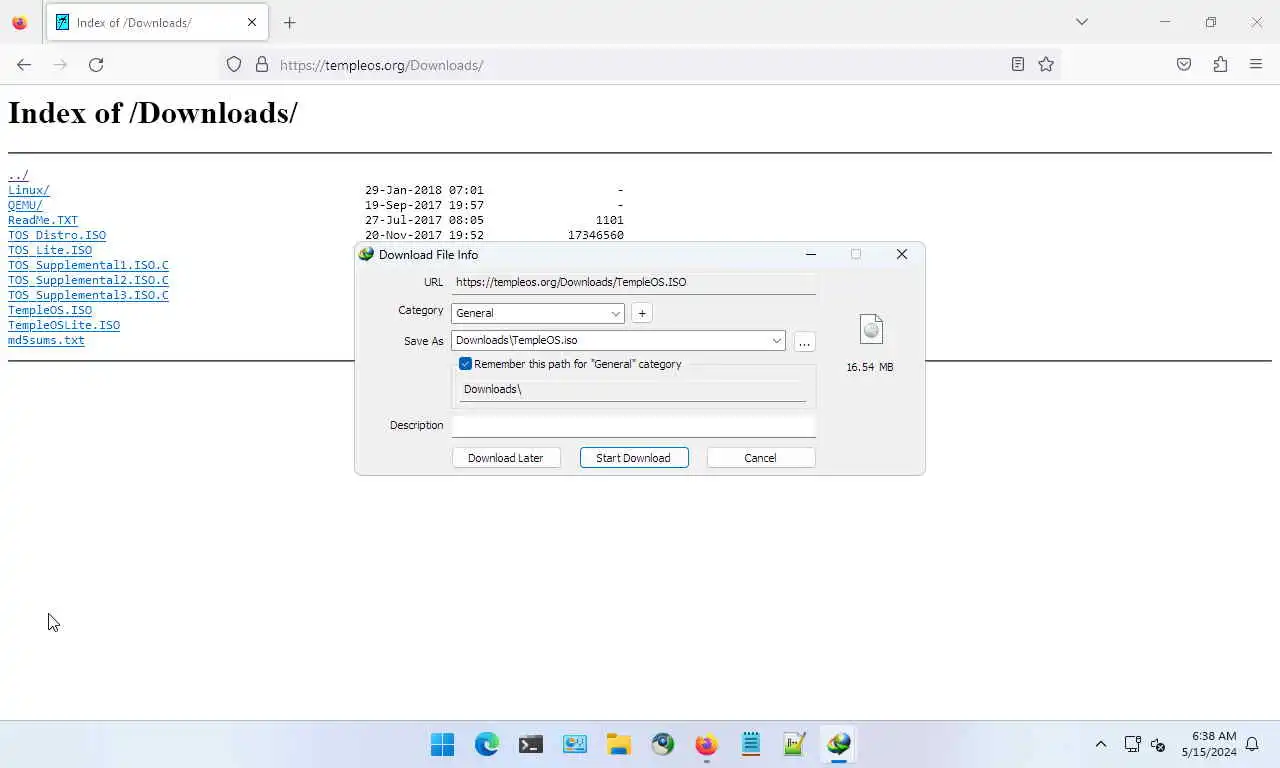
Task: Open TOS_Supplemental2.ISO.C link
Action: click(88, 280)
